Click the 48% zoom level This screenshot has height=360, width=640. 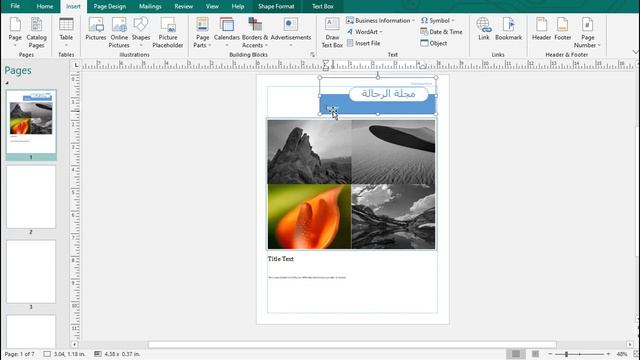click(x=622, y=354)
